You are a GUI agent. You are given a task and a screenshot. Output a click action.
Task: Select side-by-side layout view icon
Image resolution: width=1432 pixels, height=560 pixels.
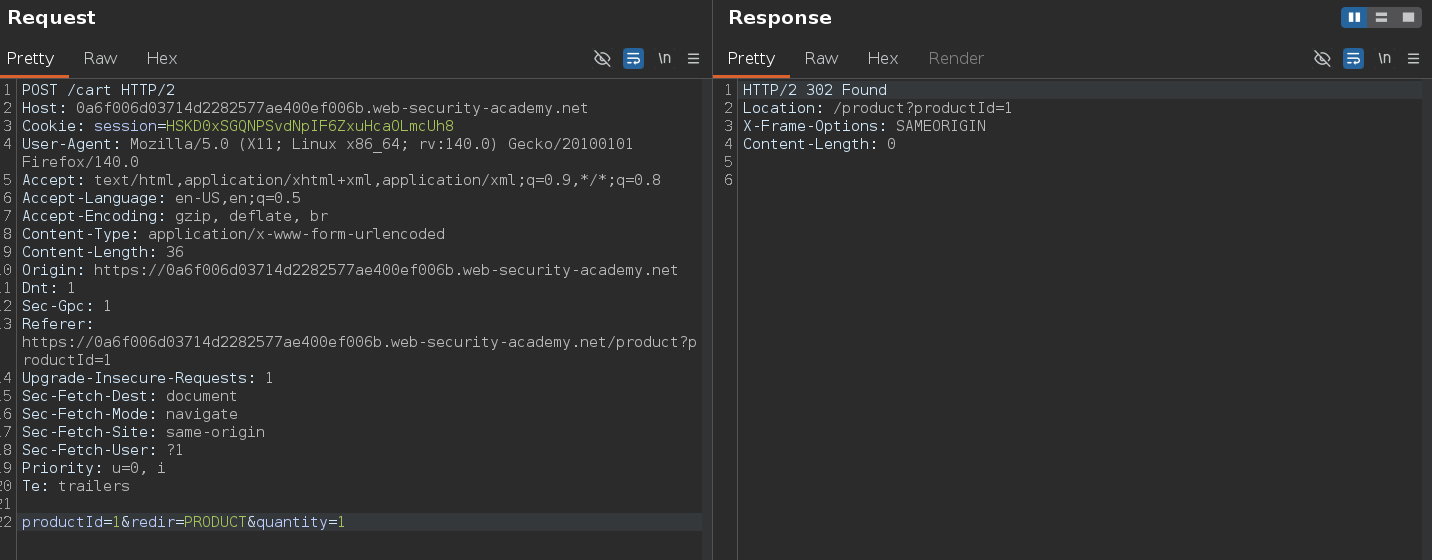coord(1354,17)
